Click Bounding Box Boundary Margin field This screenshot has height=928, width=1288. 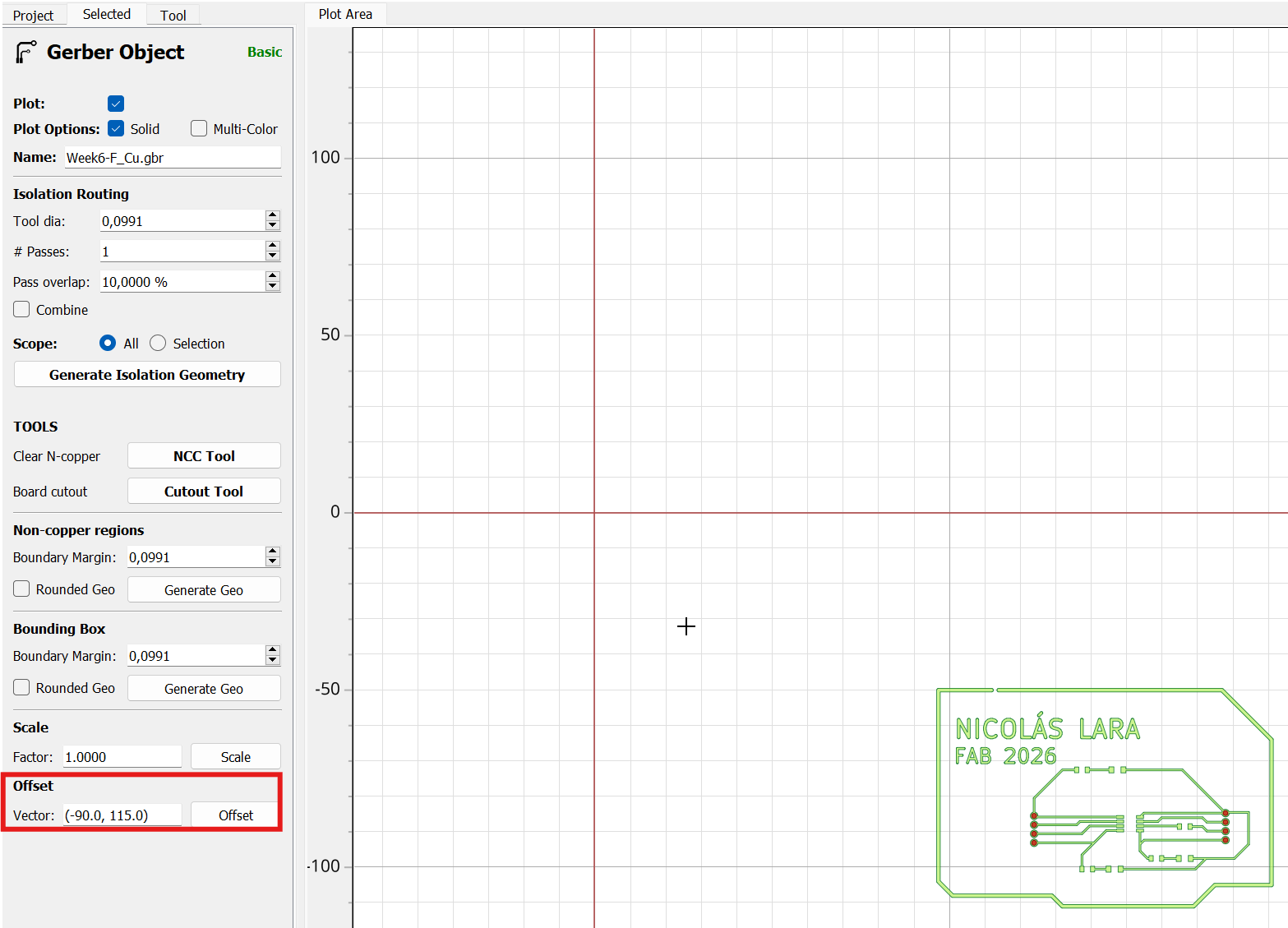(x=196, y=656)
